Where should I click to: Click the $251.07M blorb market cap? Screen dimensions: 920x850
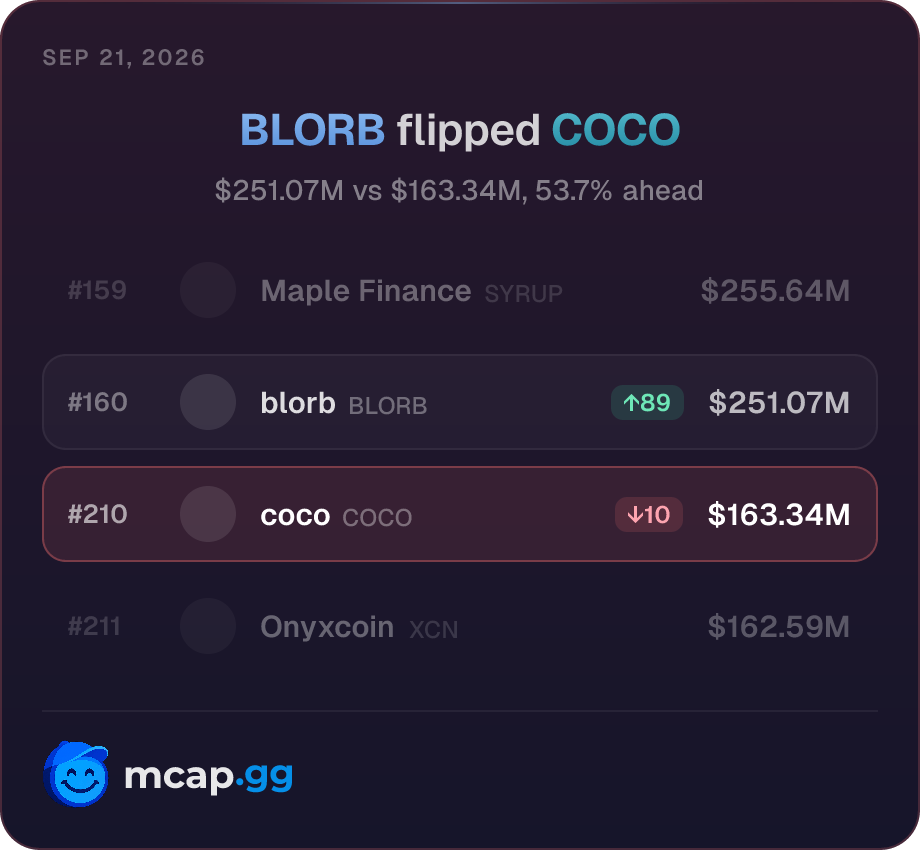(779, 402)
